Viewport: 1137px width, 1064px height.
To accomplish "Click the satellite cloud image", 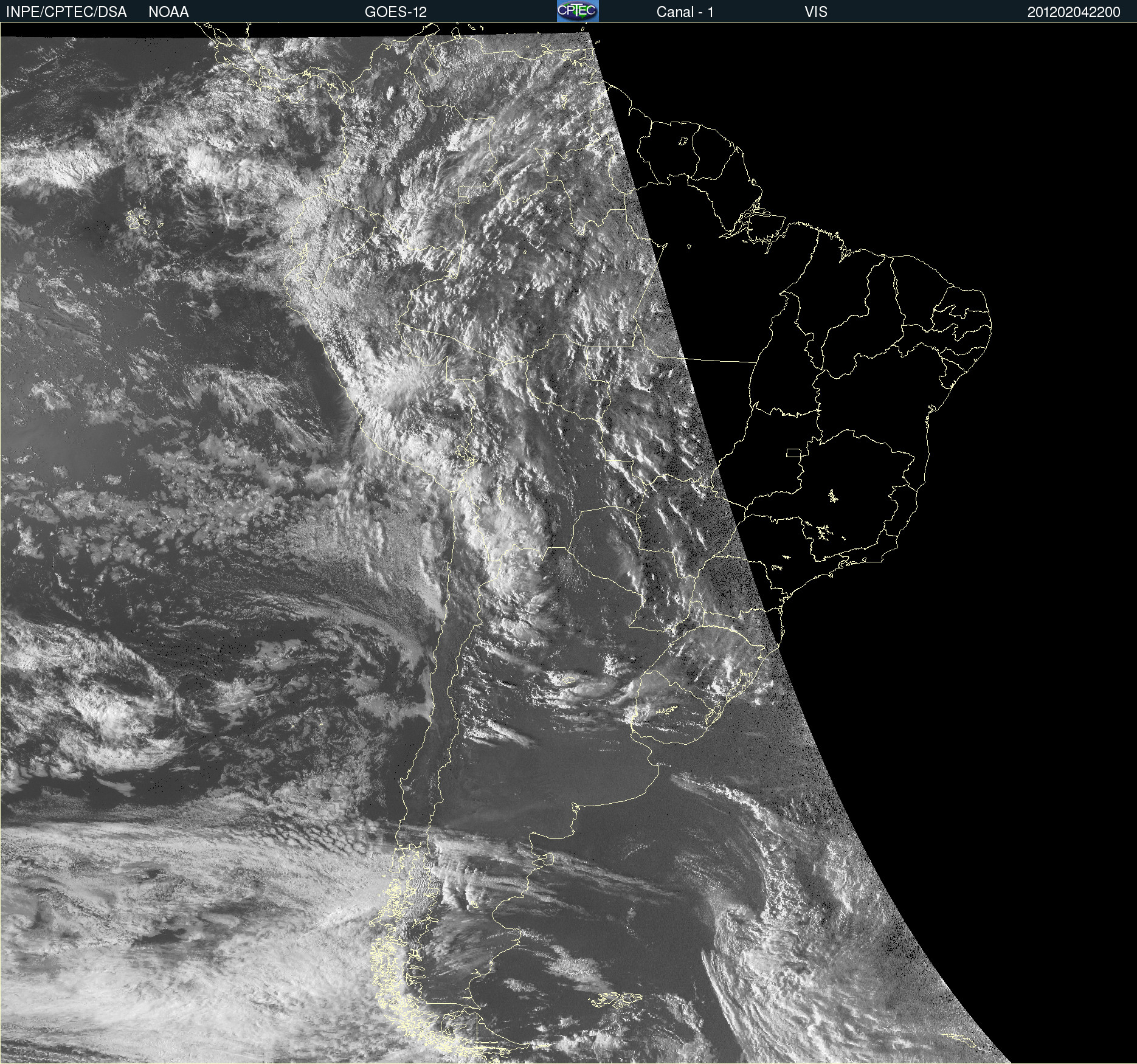I will [x=568, y=543].
